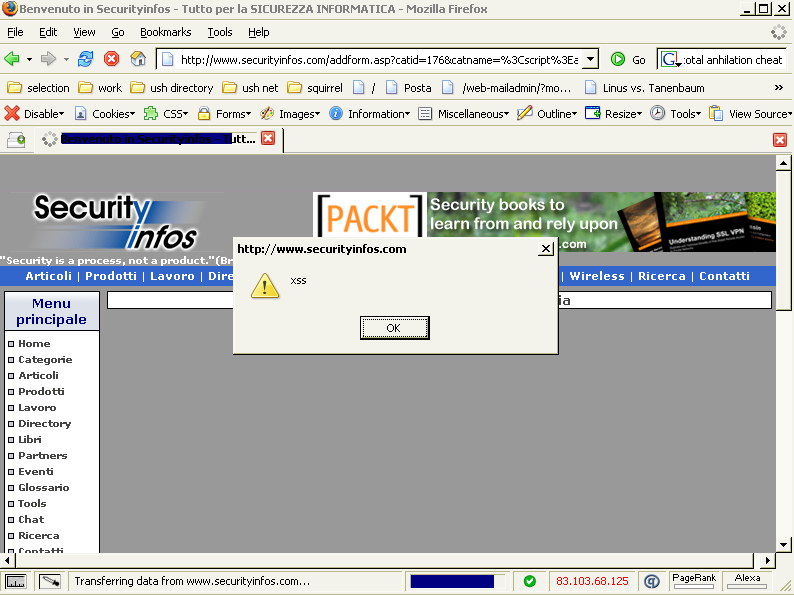Open the Bookmarks menu
Screen dimensions: 794x595
pos(165,33)
